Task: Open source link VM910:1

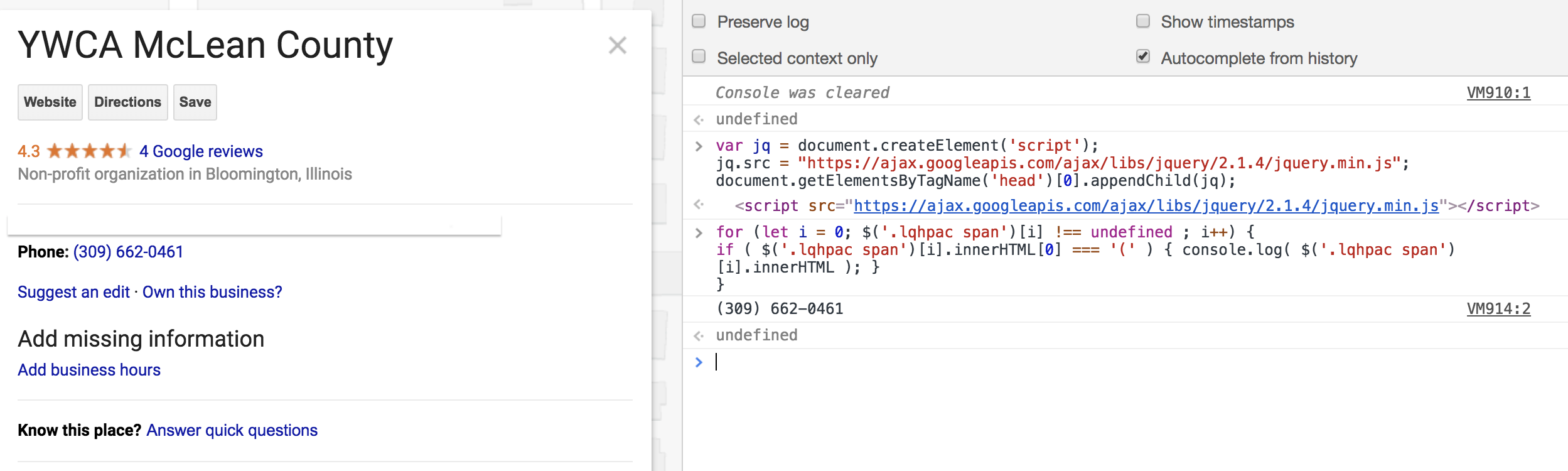Action: tap(1499, 93)
